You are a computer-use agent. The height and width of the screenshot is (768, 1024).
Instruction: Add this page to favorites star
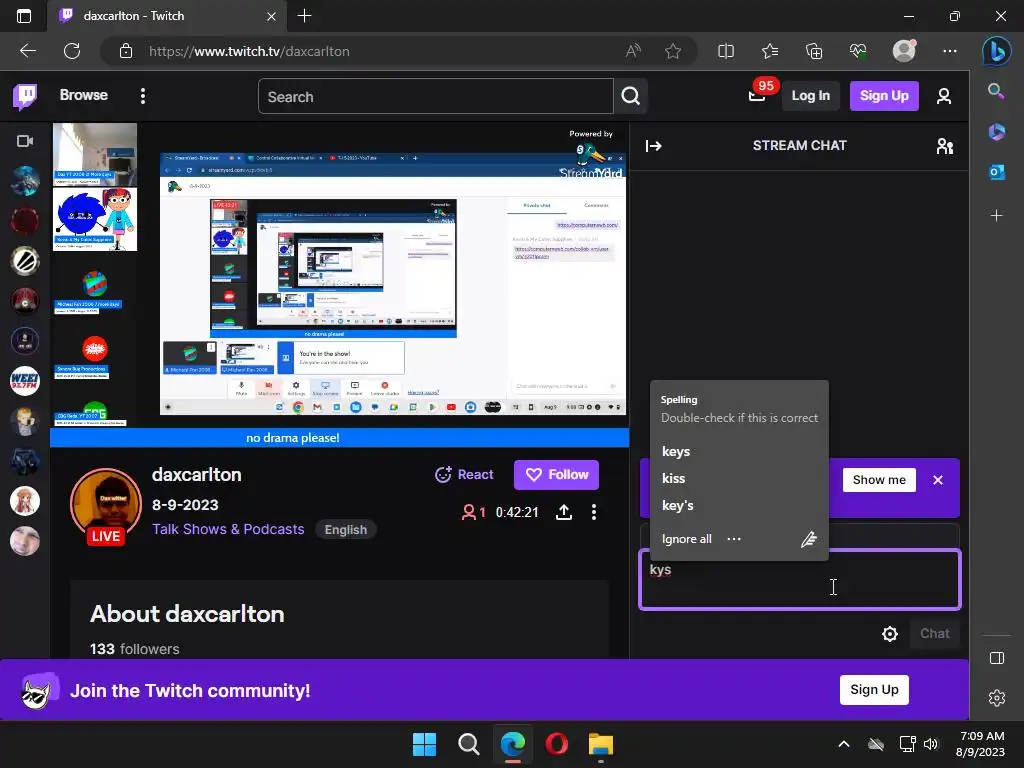[x=673, y=51]
